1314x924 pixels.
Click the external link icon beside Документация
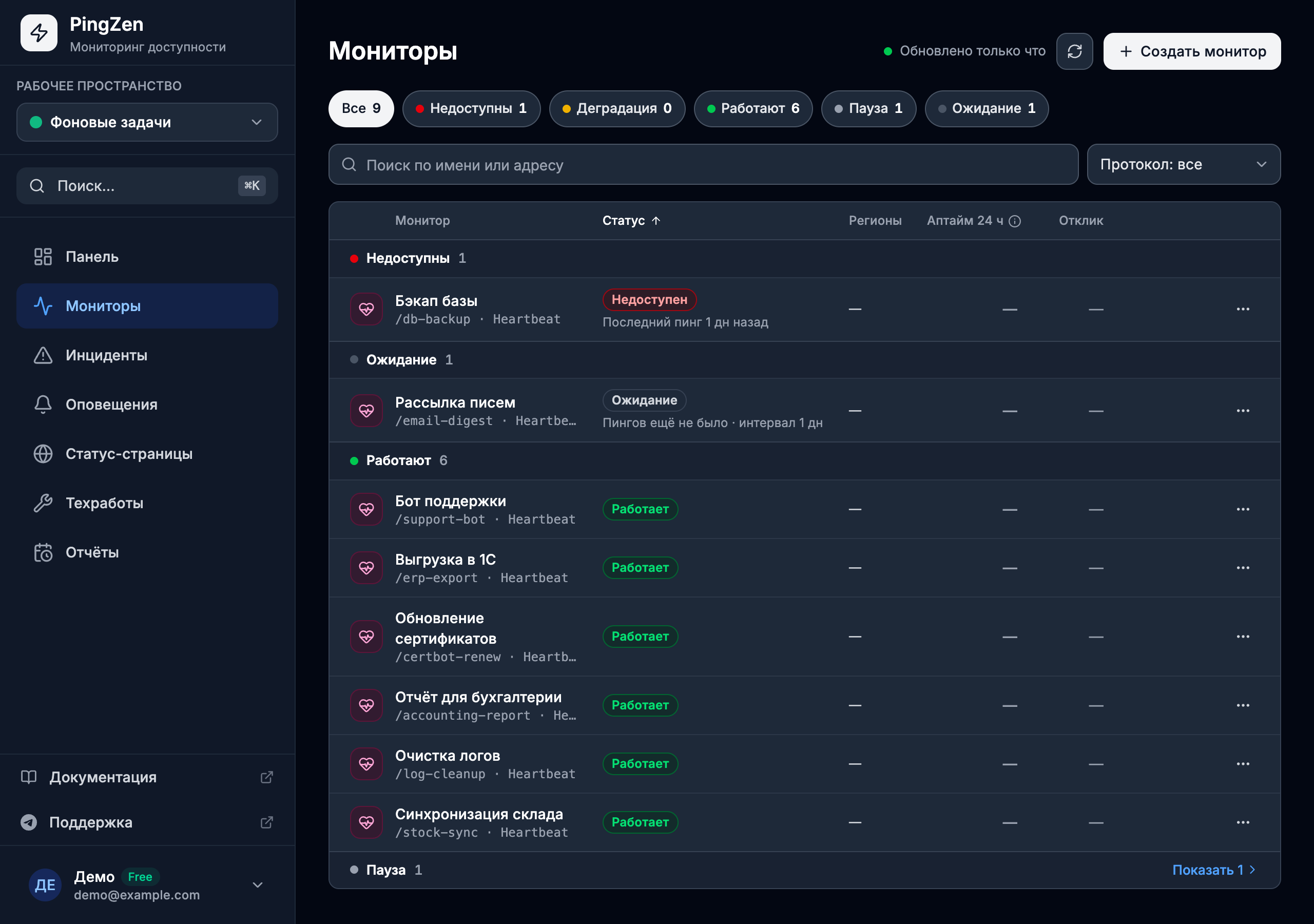pos(267,777)
